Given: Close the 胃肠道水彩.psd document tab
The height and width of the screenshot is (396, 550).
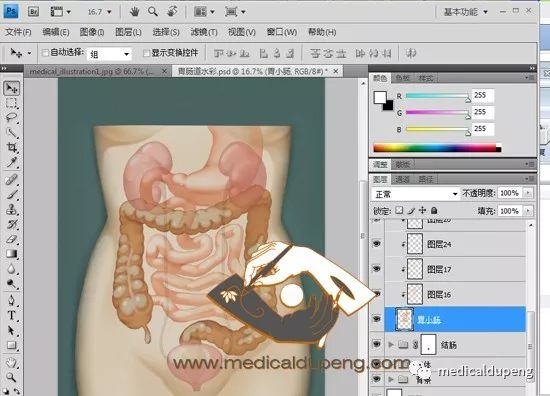Looking at the screenshot, I should click(x=336, y=71).
